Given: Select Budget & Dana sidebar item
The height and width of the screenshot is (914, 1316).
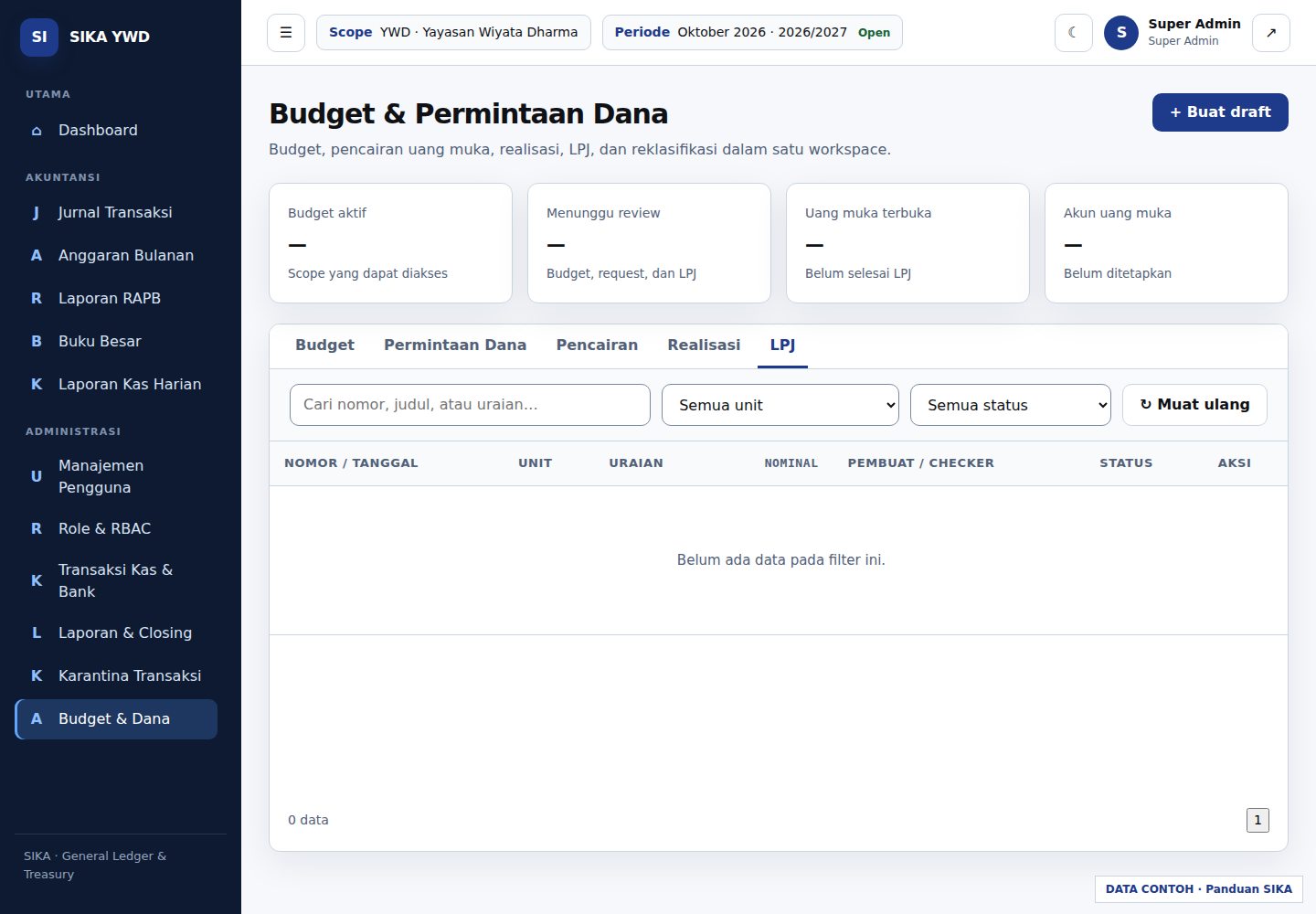Looking at the screenshot, I should tap(116, 719).
